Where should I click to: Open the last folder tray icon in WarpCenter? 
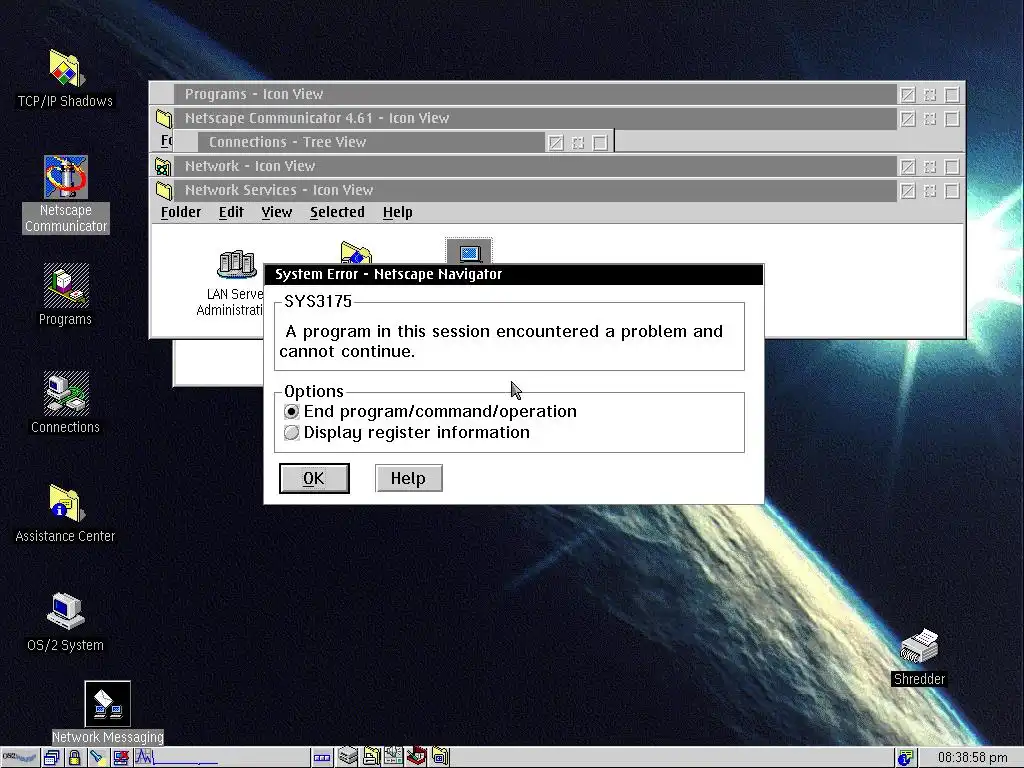pos(440,757)
